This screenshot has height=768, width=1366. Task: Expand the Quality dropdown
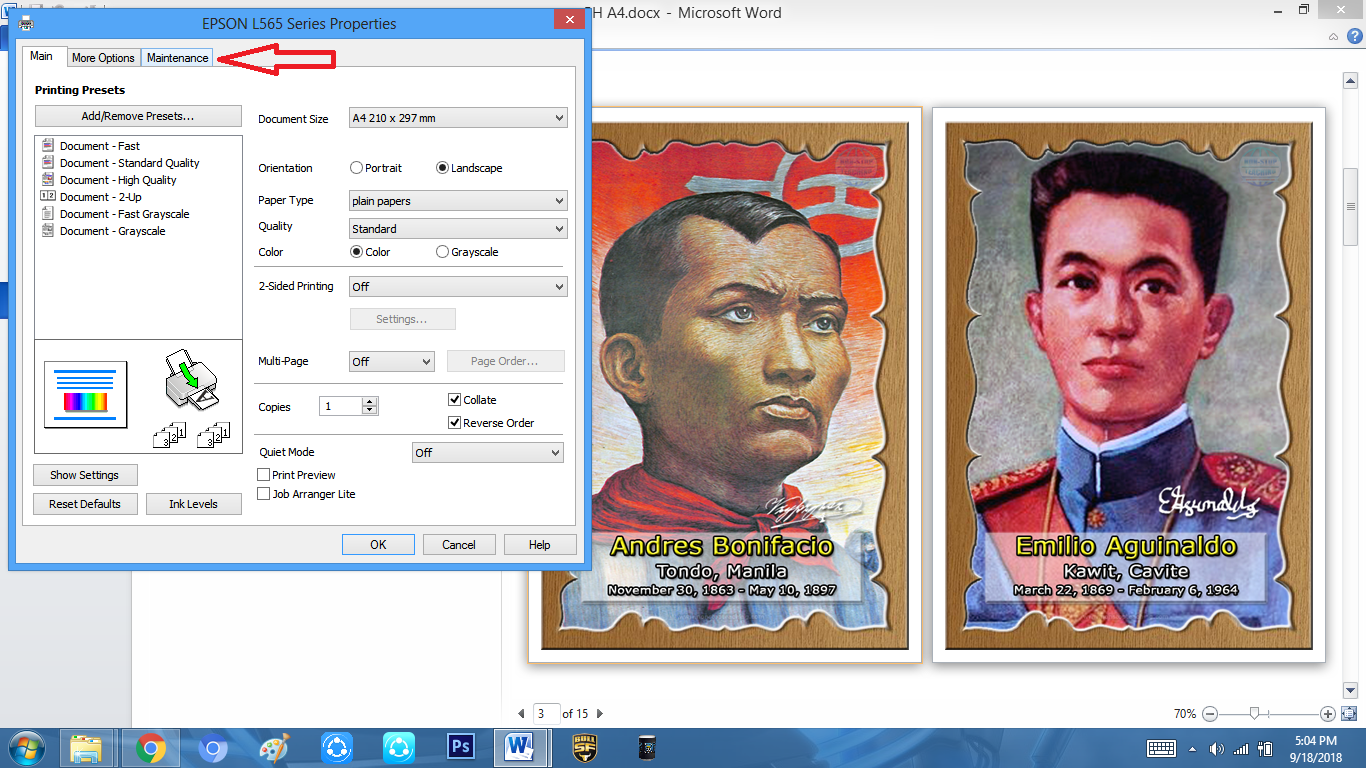(x=458, y=229)
